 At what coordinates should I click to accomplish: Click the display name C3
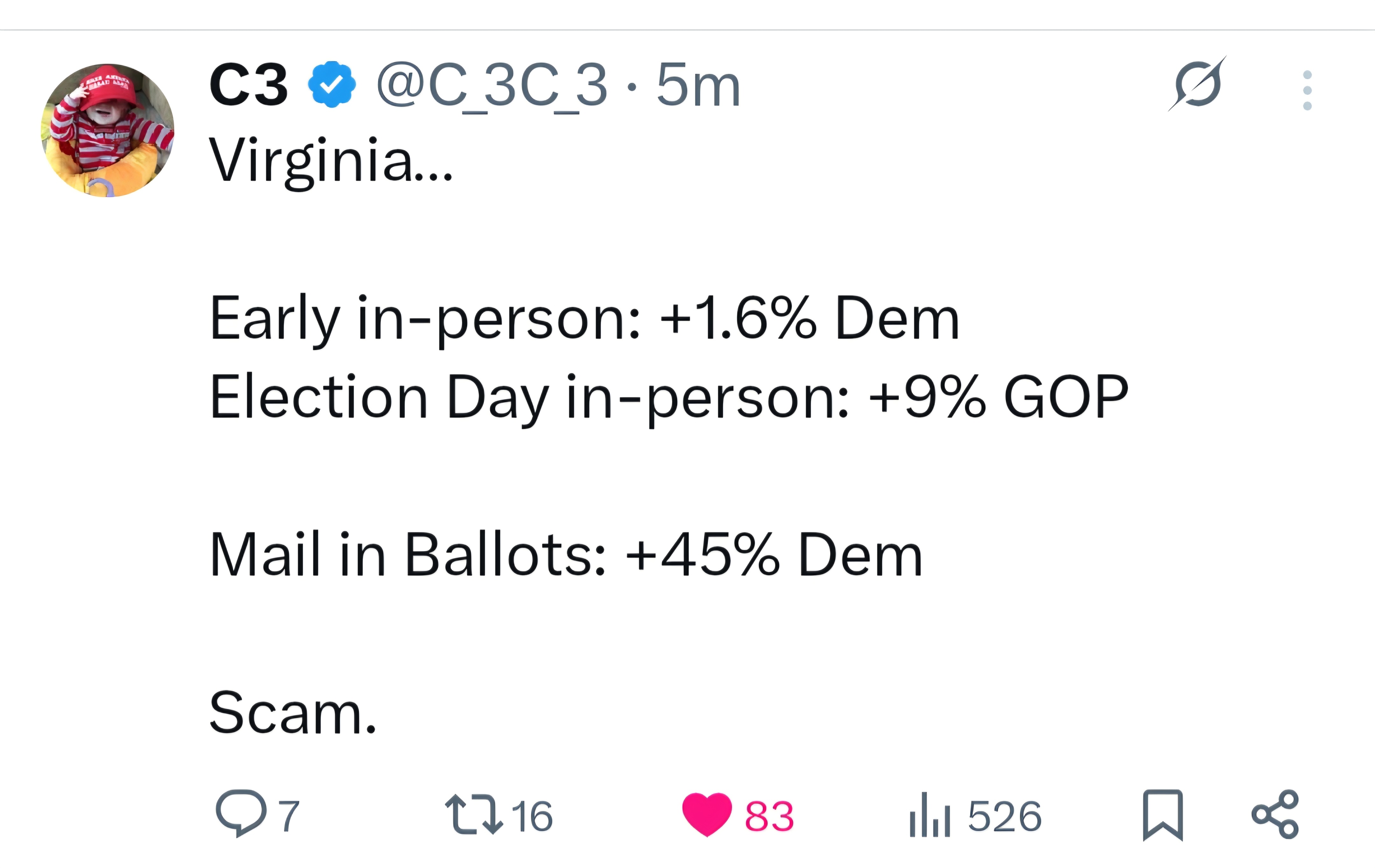[x=248, y=86]
